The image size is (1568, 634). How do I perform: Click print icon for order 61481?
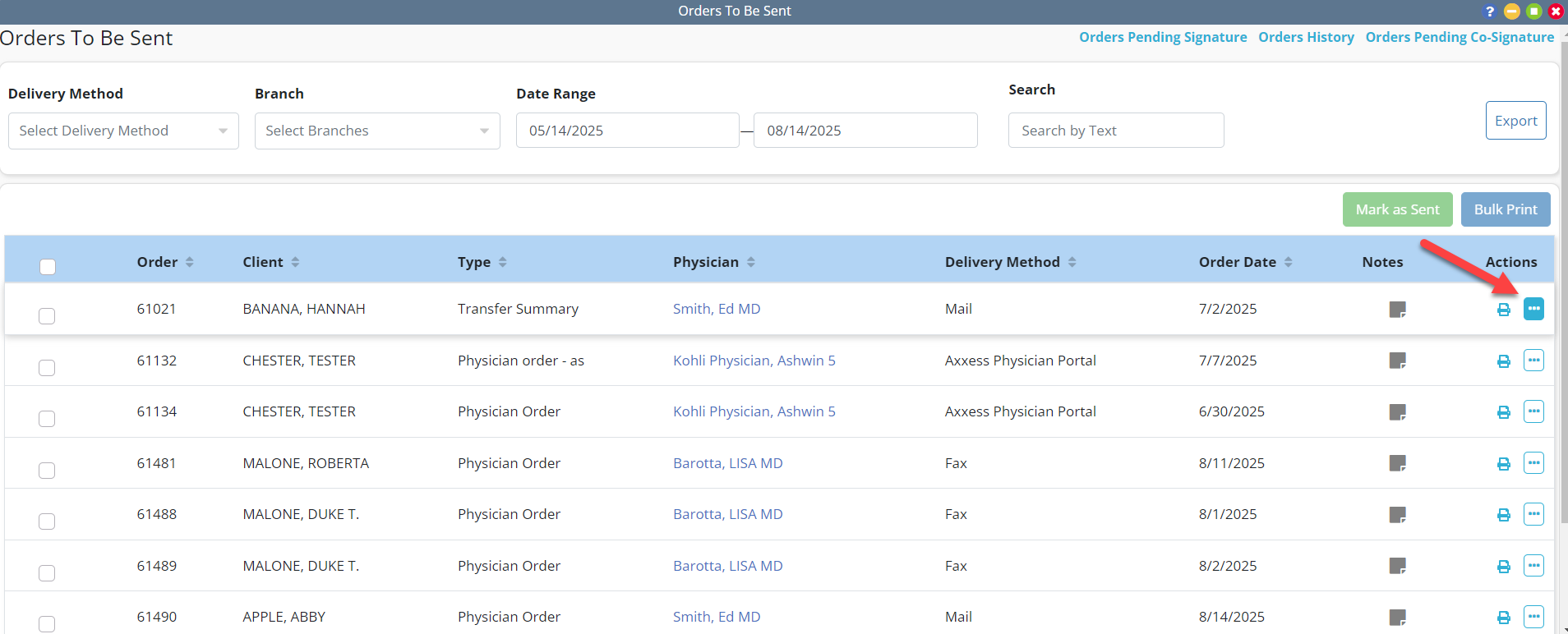[x=1503, y=464]
